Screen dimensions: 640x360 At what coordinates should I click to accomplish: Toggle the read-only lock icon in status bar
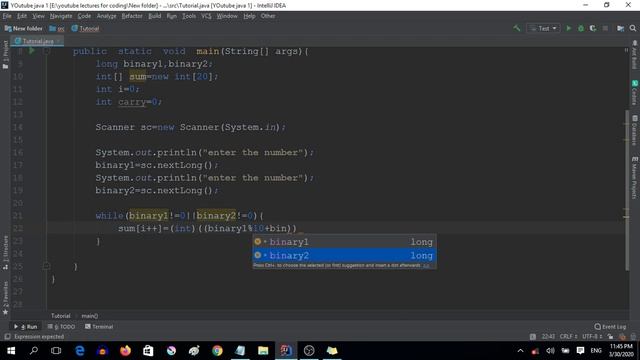point(610,337)
